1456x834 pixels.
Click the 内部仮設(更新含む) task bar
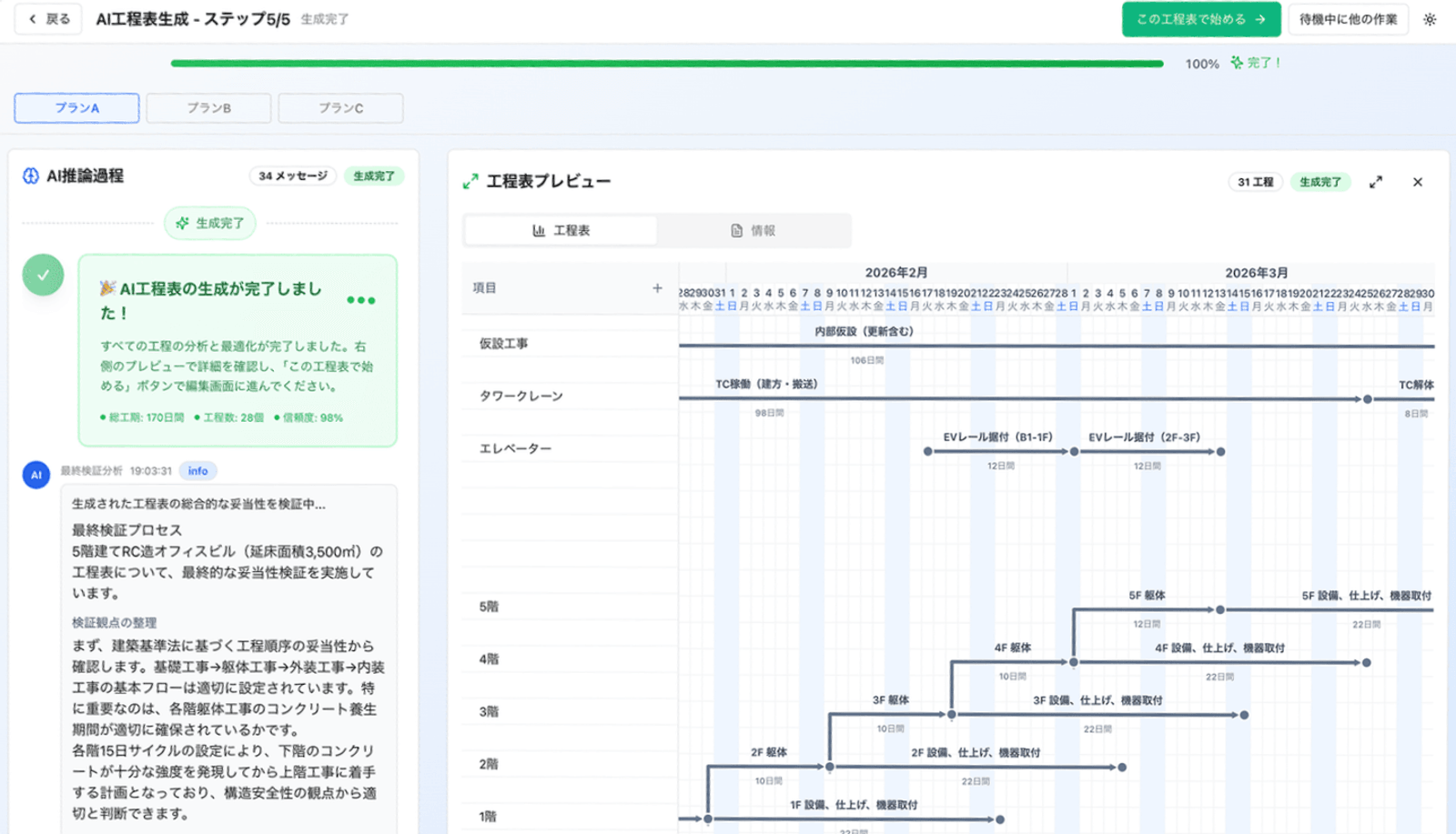[x=1056, y=347]
